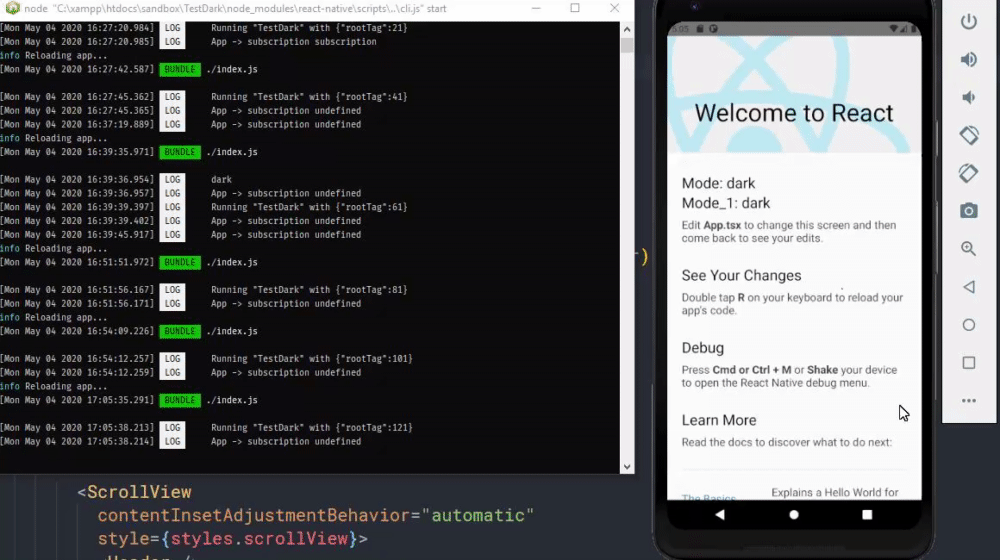This screenshot has width=1000, height=560.
Task: Lower volume with emulator volume down icon
Action: pyautogui.click(x=968, y=97)
